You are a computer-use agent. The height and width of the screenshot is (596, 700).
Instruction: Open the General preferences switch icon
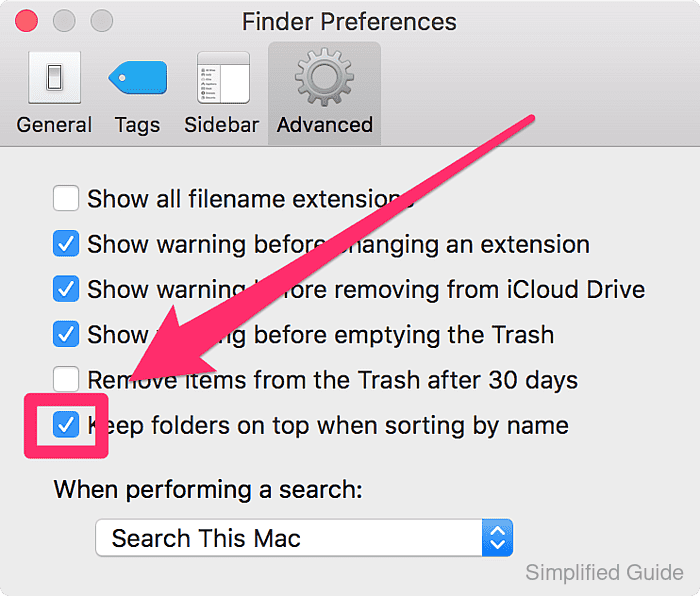54,78
